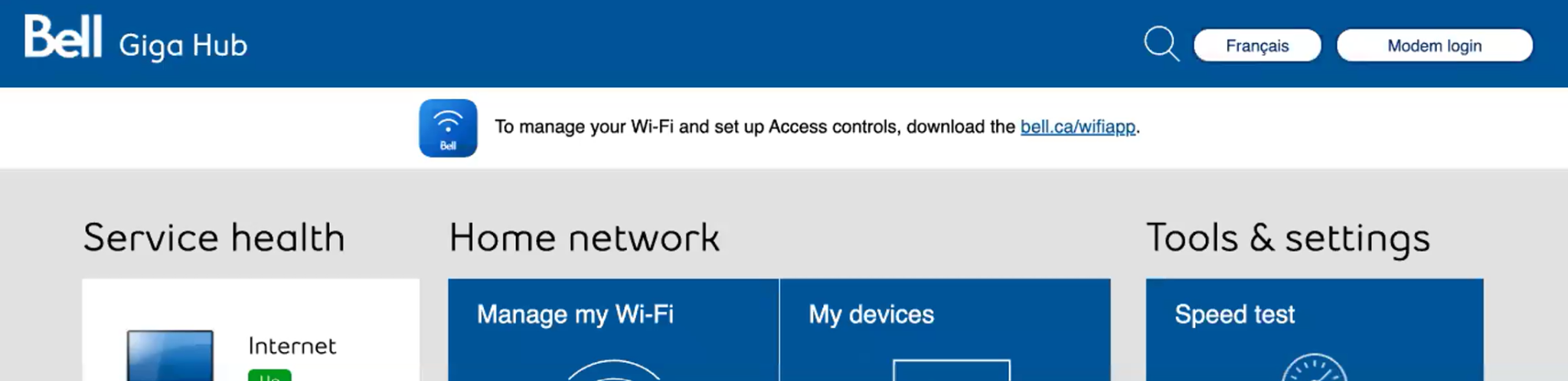Select the Internet status label
This screenshot has height=381, width=1568.
pos(292,346)
